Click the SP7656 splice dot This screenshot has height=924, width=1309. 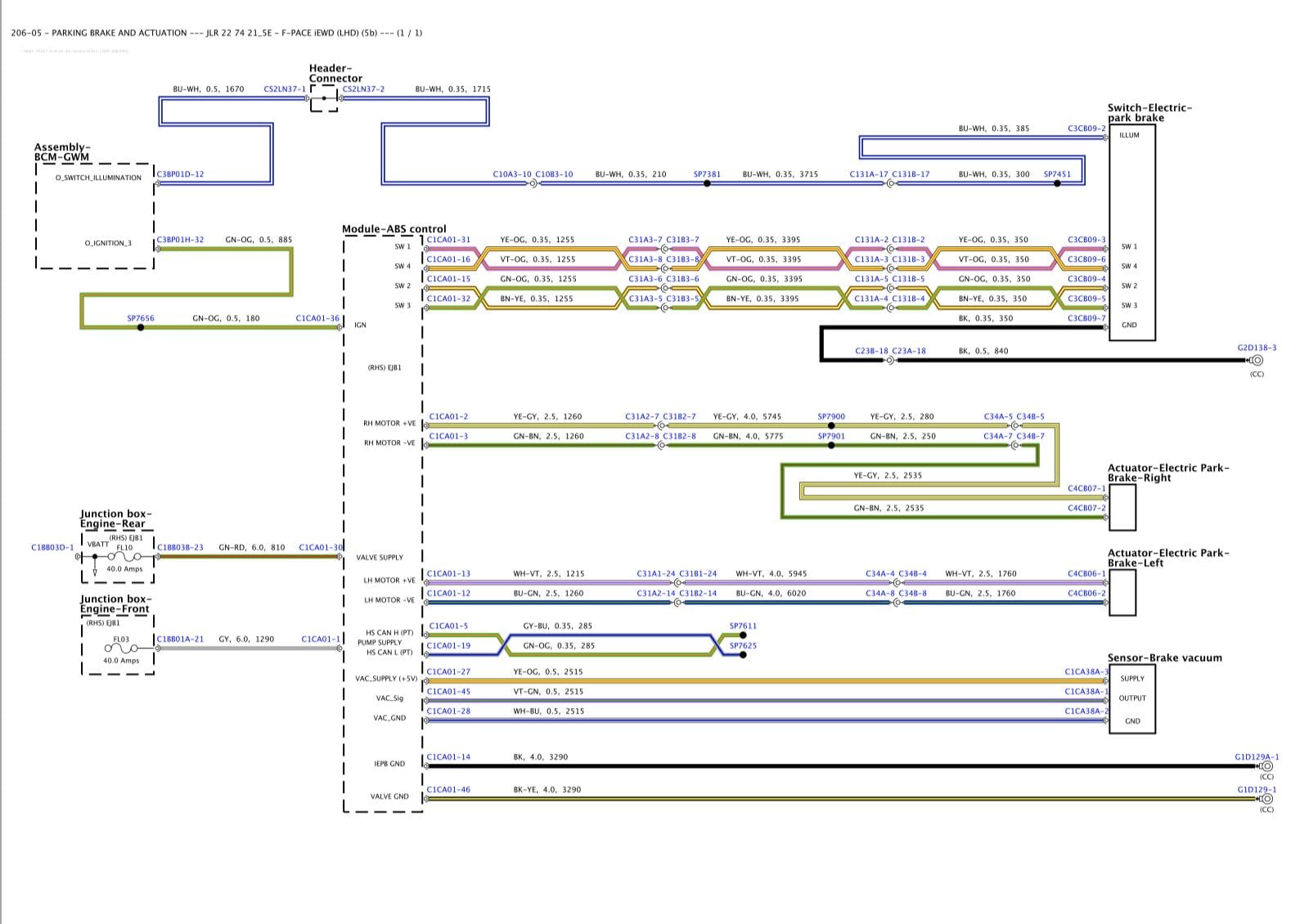pyautogui.click(x=141, y=328)
